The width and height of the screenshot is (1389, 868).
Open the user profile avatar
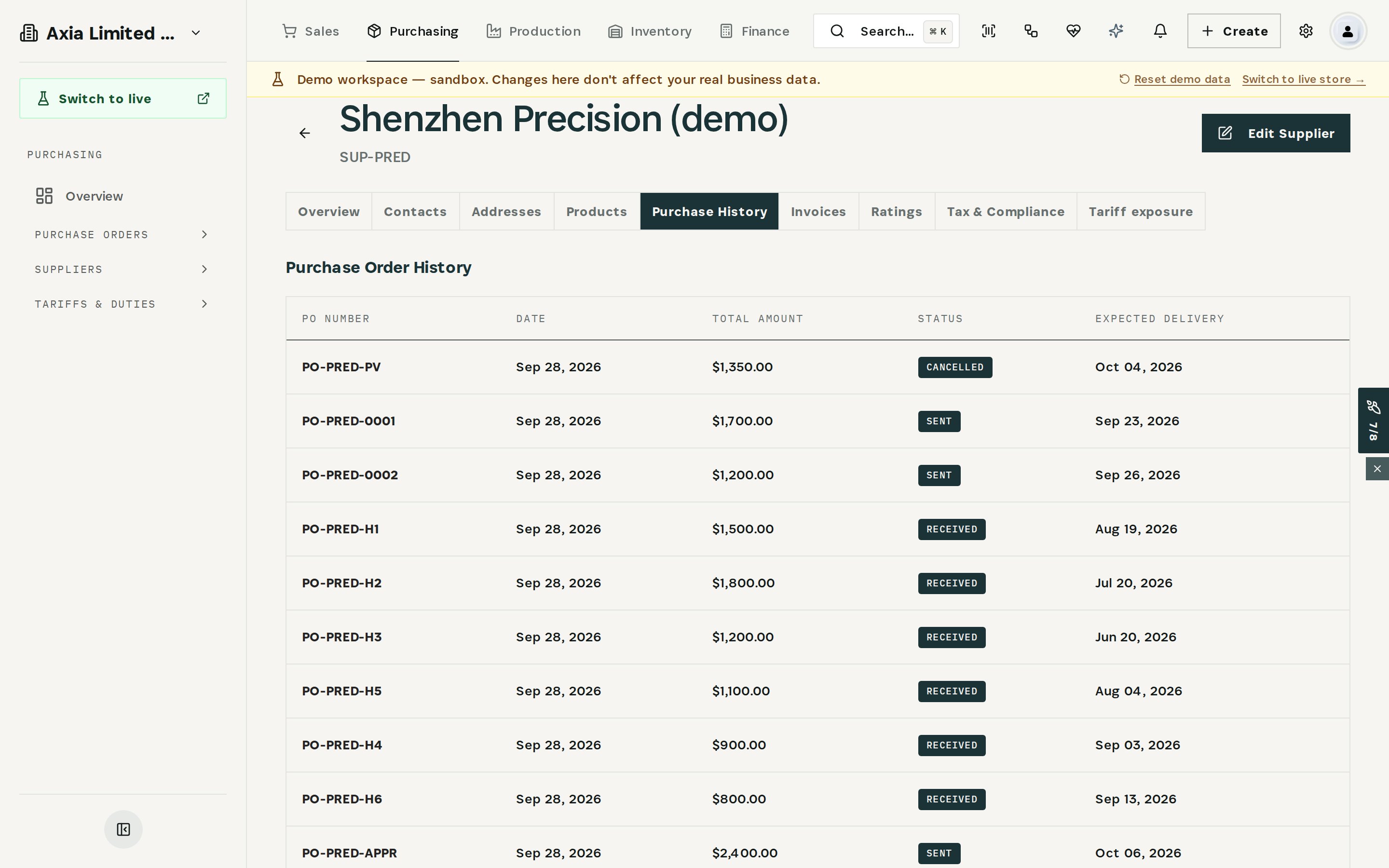coord(1348,31)
